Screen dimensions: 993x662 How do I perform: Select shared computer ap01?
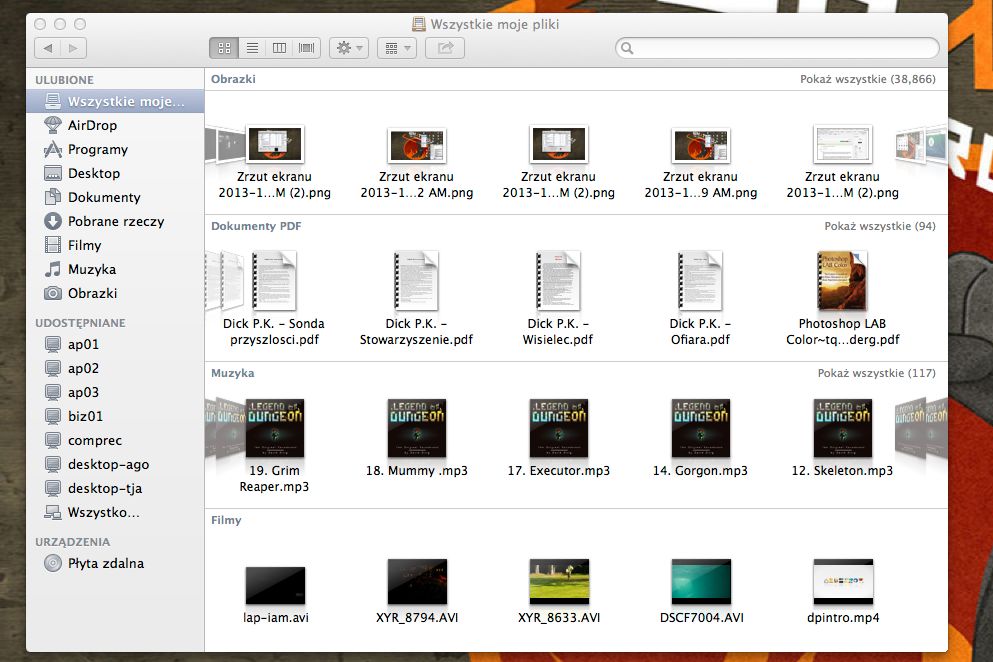pos(115,345)
